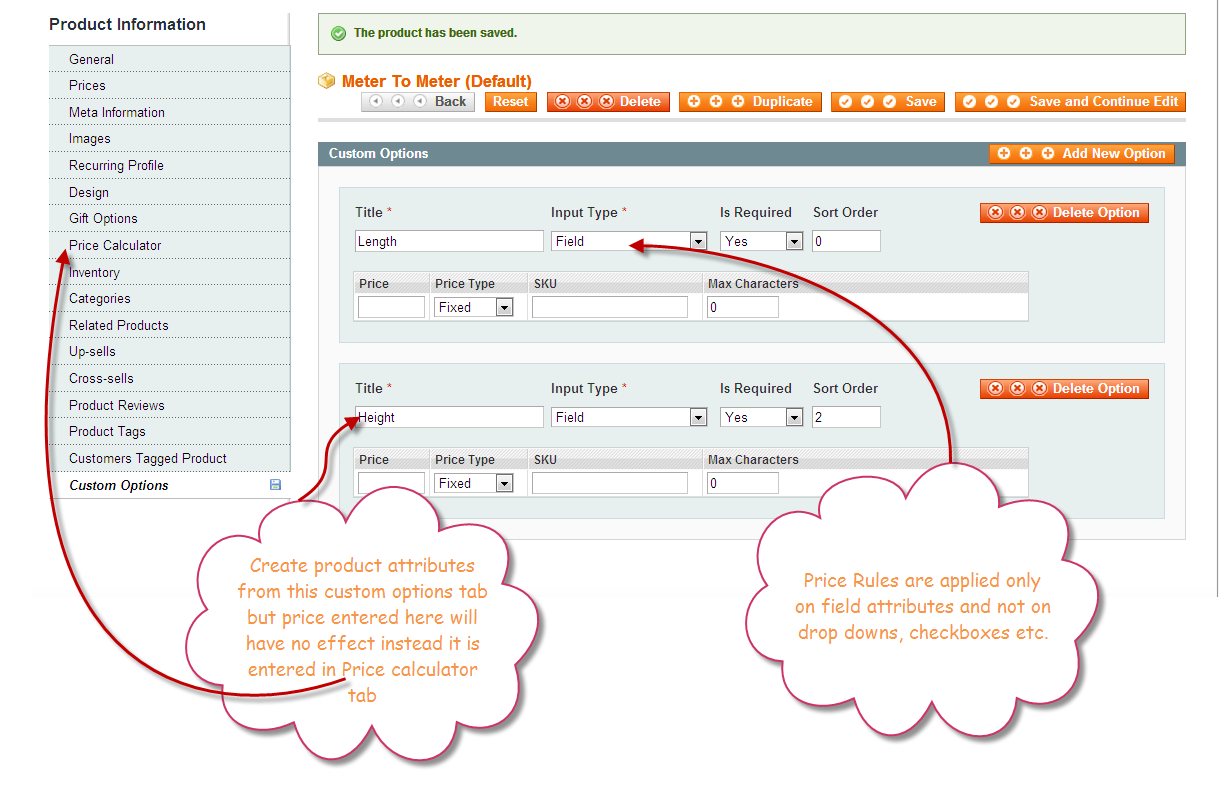Click the SKU field of Length option
The width and height of the screenshot is (1219, 786).
click(x=609, y=307)
